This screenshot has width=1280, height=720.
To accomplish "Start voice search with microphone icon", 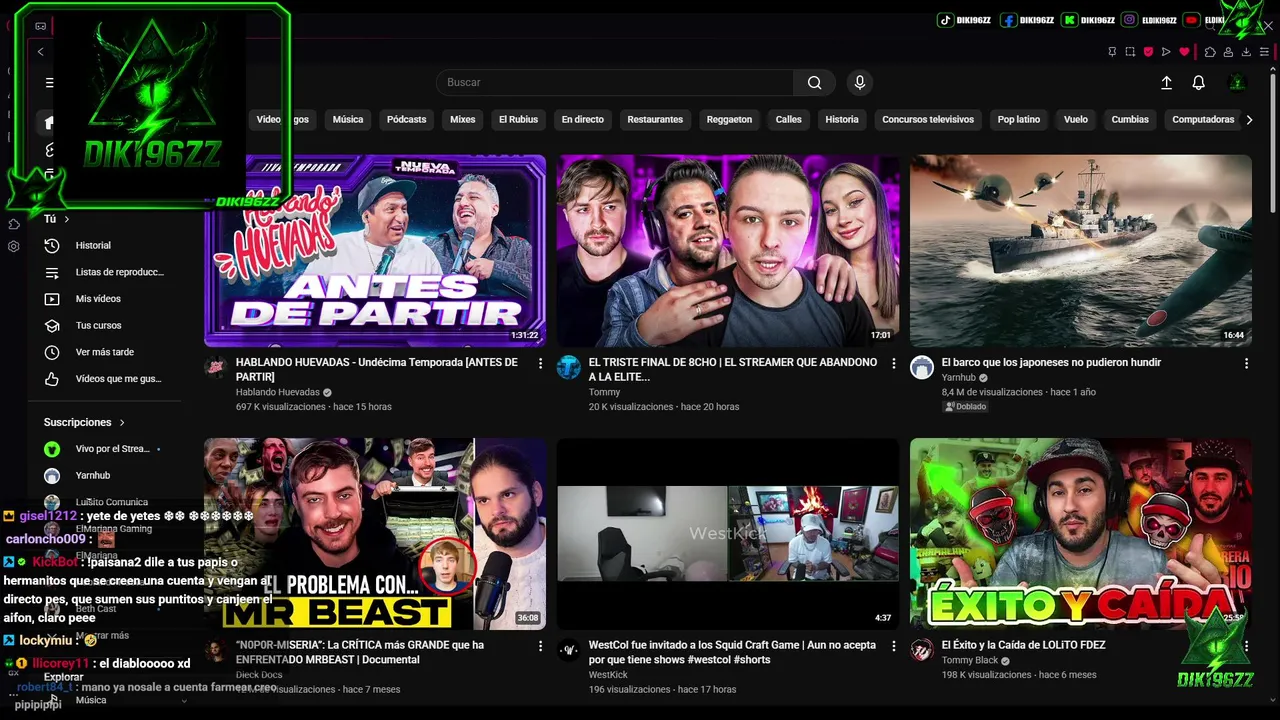I will pyautogui.click(x=859, y=83).
